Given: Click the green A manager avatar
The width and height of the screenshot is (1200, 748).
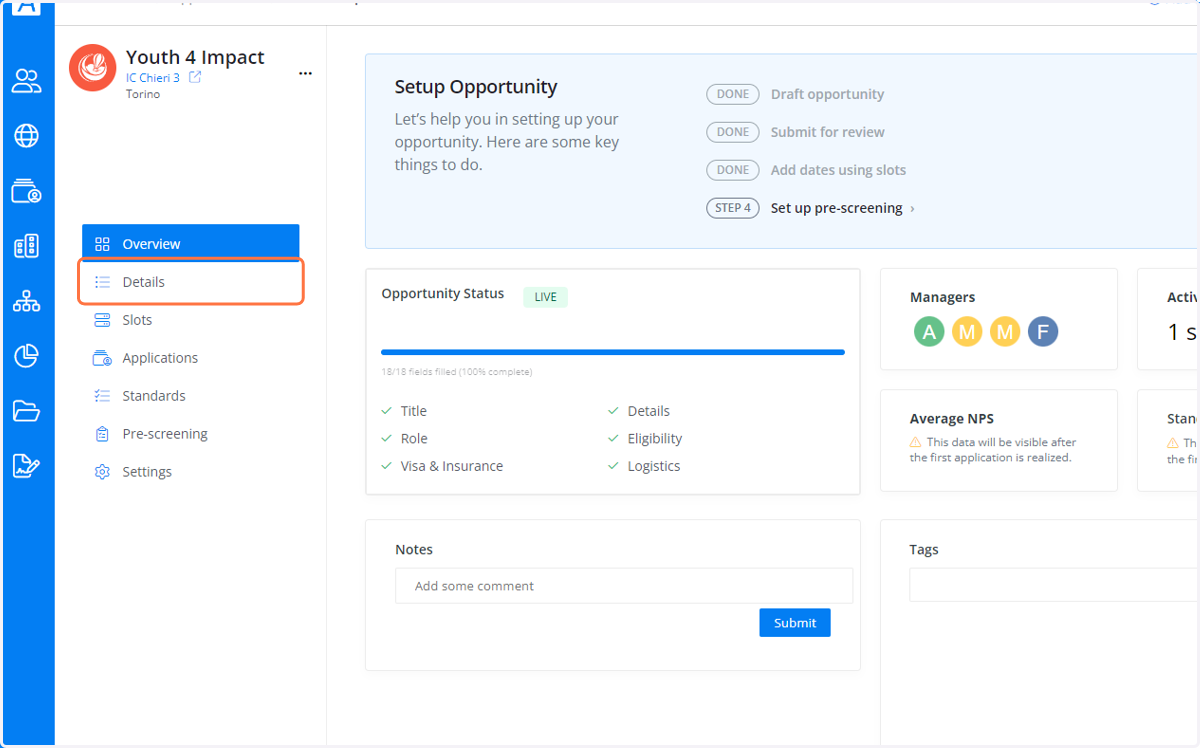Looking at the screenshot, I should [x=929, y=332].
